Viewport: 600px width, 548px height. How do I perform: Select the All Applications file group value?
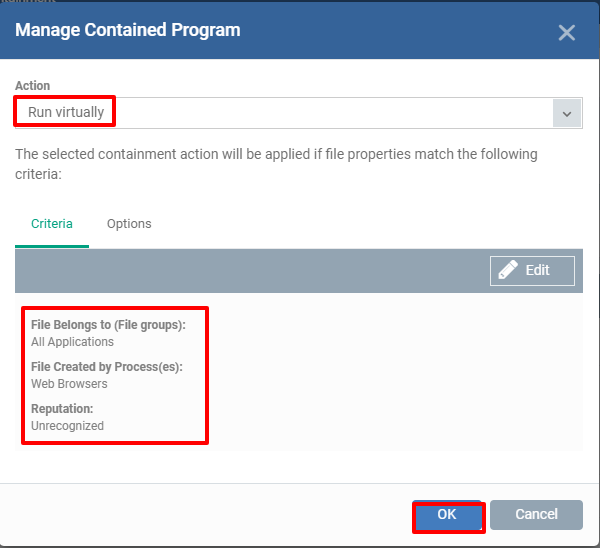[72, 342]
